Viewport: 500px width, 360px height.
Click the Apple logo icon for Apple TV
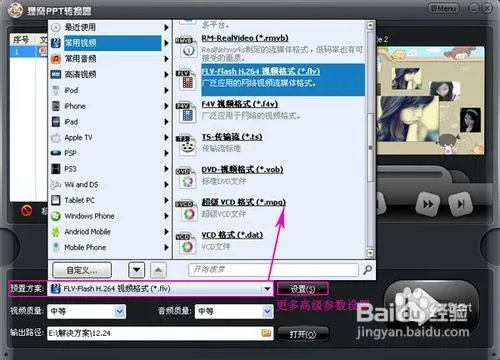(x=56, y=137)
